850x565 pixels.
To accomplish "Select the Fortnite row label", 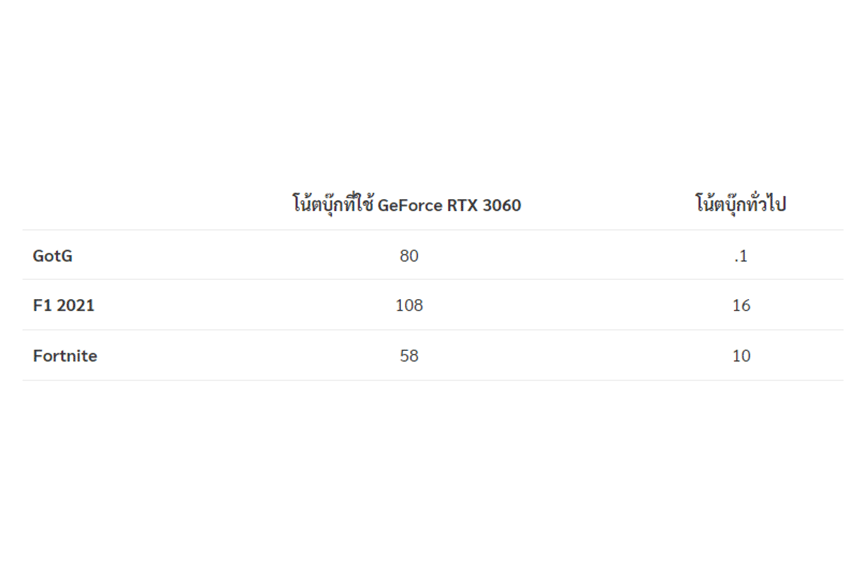I will click(65, 356).
